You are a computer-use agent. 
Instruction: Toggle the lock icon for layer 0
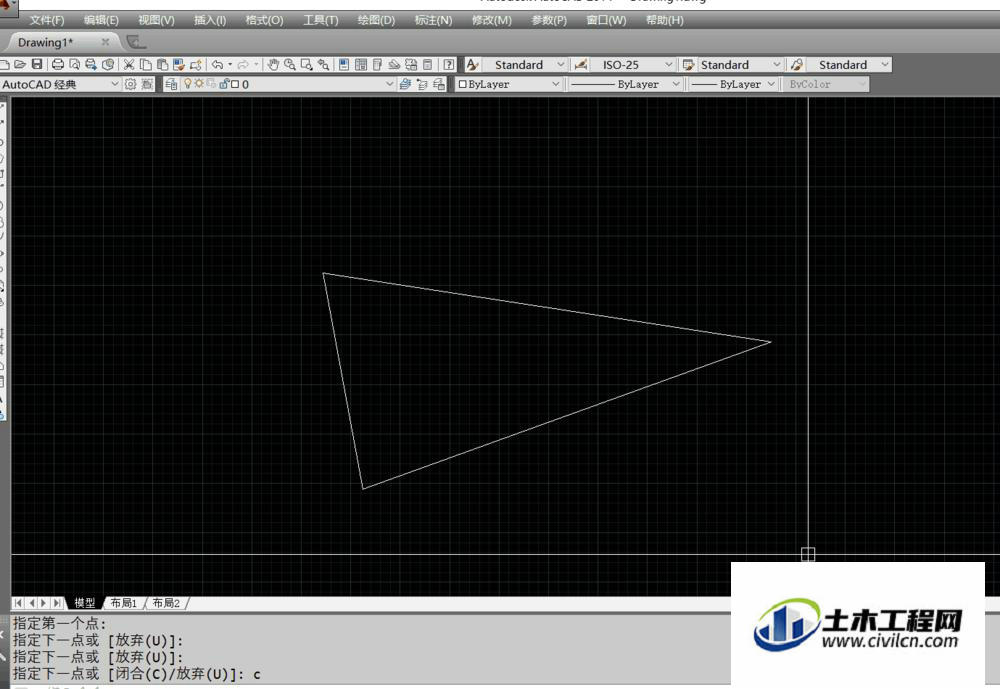224,83
